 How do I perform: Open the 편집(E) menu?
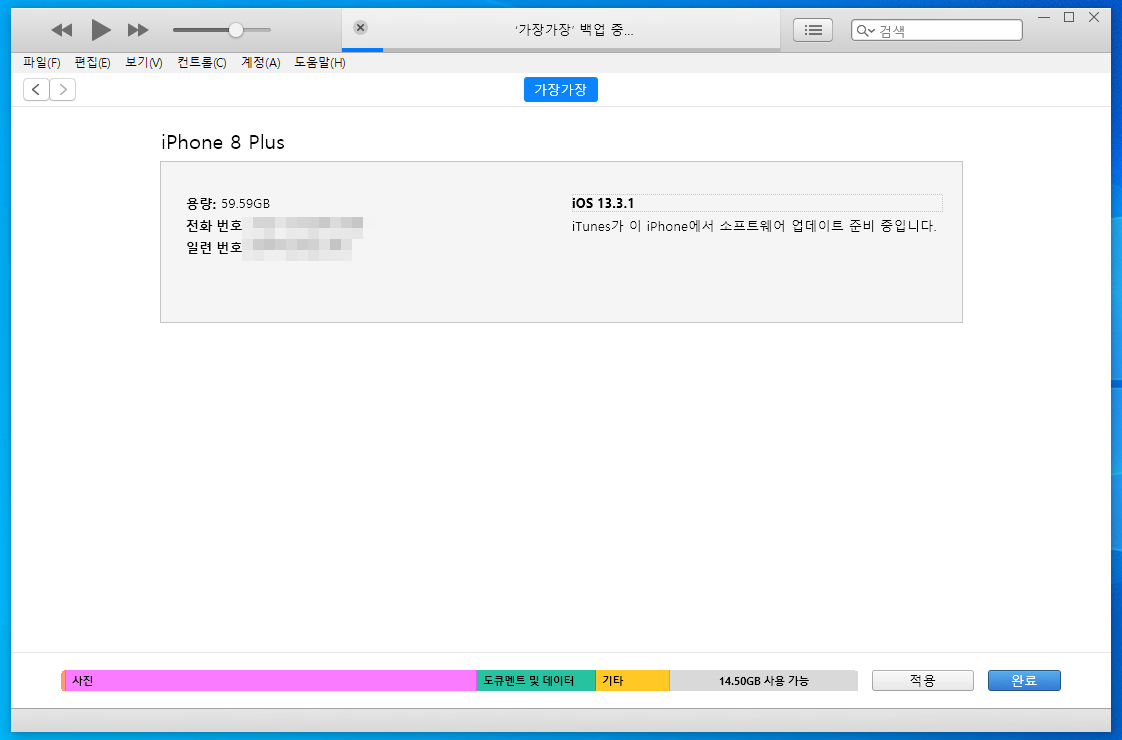(x=92, y=63)
